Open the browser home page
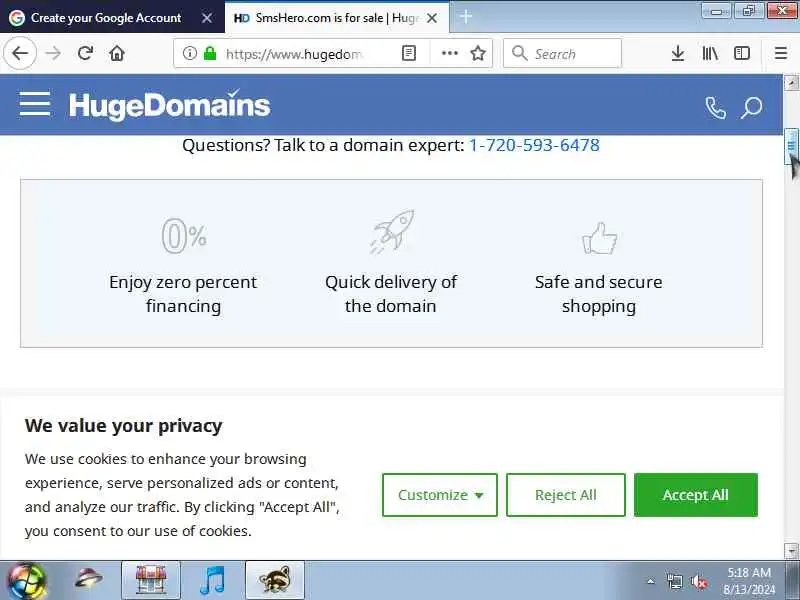This screenshot has width=800, height=600. pos(117,53)
